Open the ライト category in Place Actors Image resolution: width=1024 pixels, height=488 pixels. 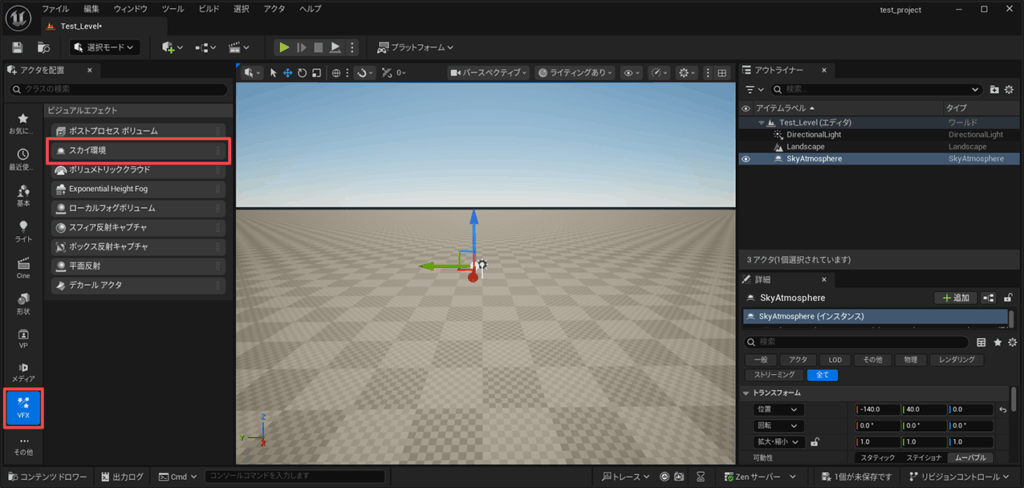pos(23,231)
